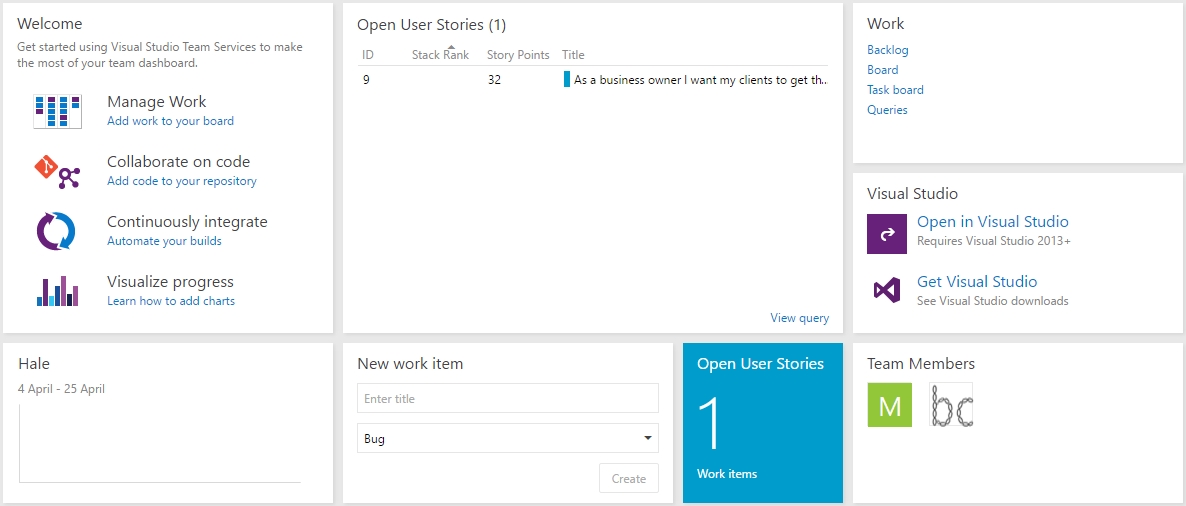Viewport: 1186px width, 506px height.
Task: Open the blue Open User Stories tile
Action: tap(762, 423)
